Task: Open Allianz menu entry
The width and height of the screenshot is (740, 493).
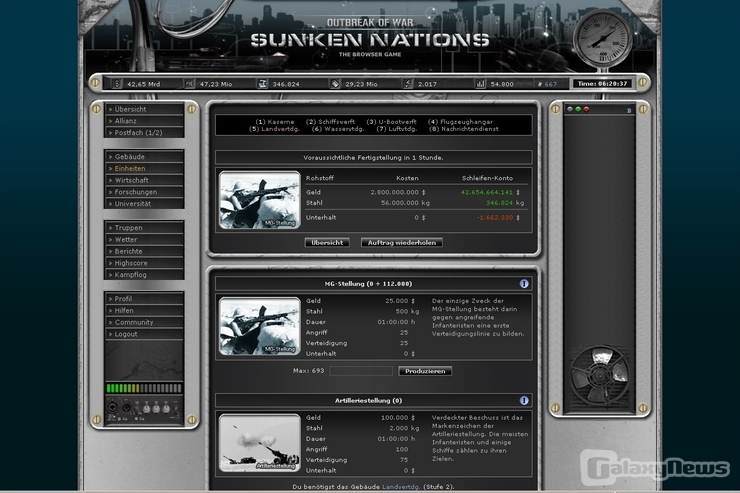Action: coord(144,121)
